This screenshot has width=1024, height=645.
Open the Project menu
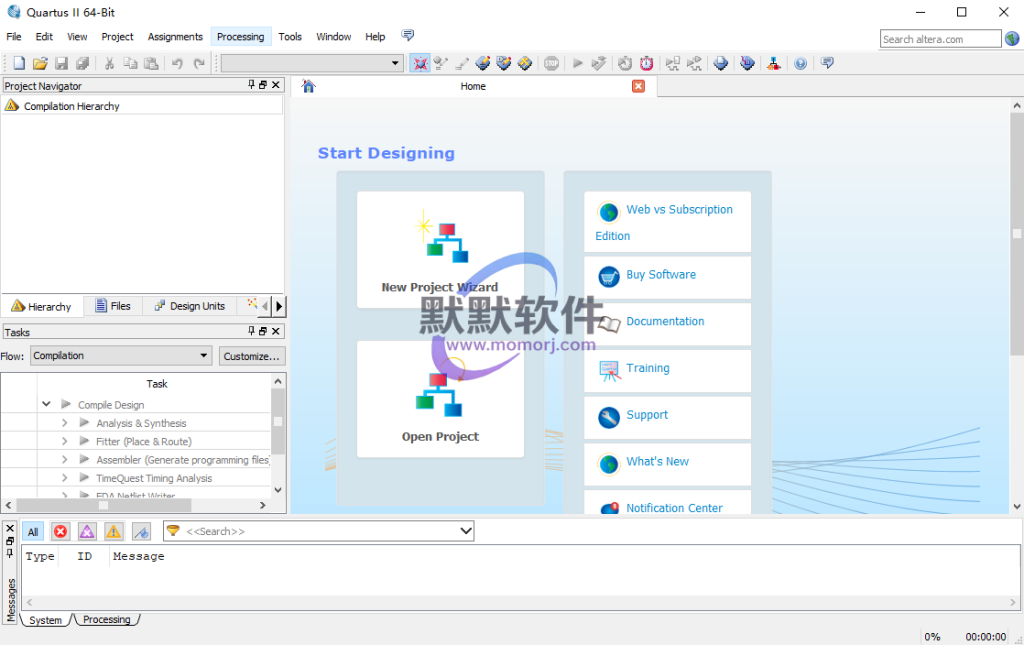pos(118,37)
